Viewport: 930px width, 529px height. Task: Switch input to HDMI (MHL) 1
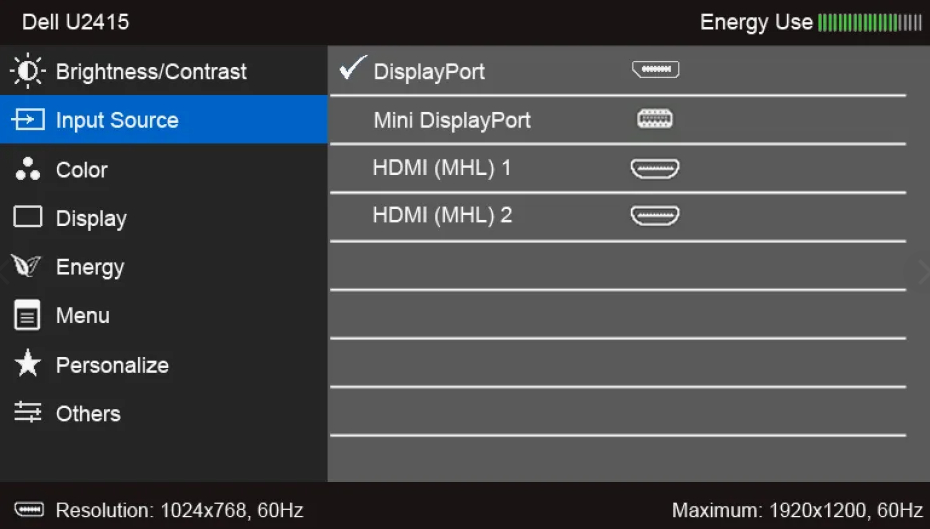[x=442, y=168]
